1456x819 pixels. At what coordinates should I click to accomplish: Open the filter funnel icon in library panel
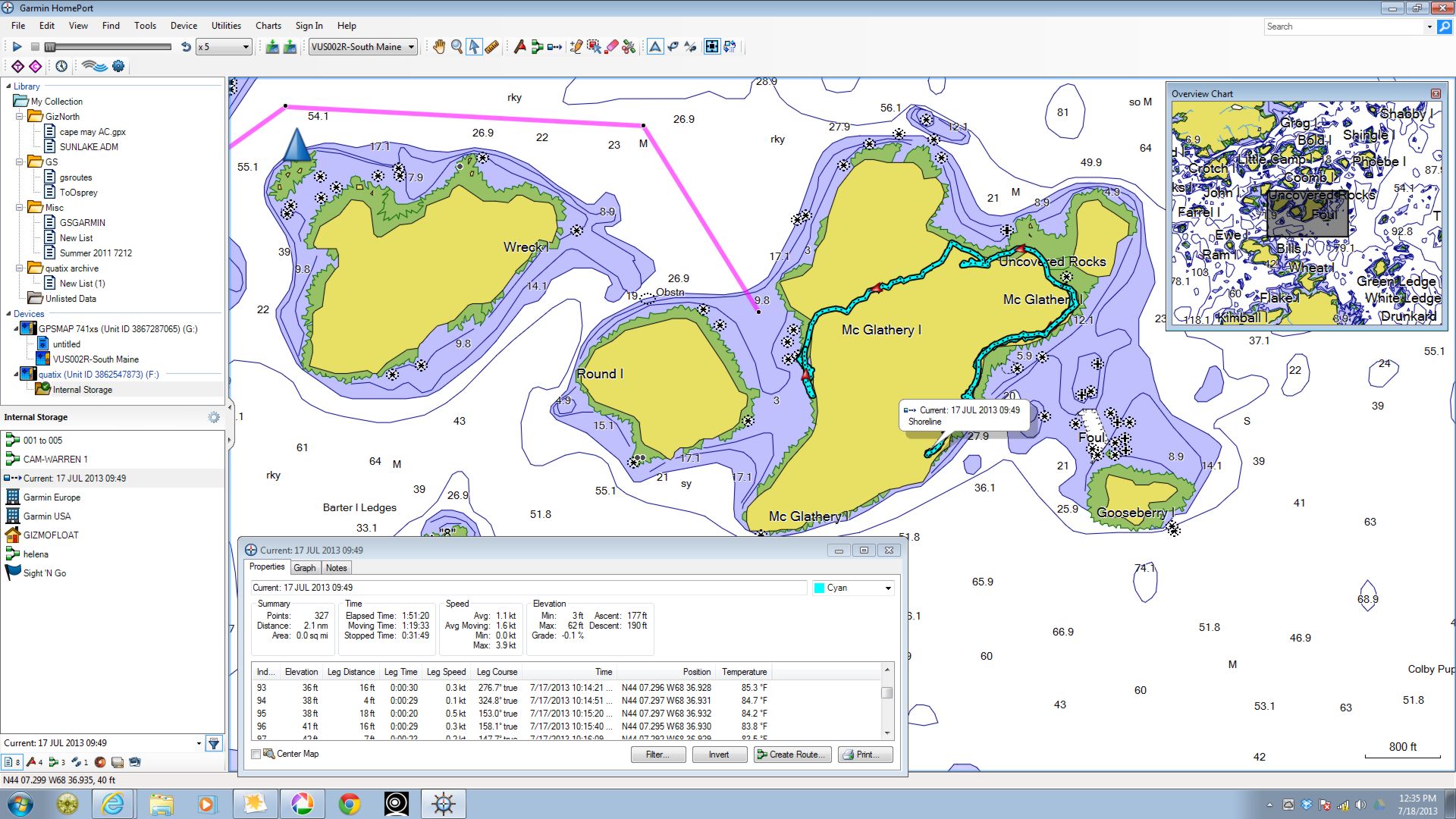(214, 743)
